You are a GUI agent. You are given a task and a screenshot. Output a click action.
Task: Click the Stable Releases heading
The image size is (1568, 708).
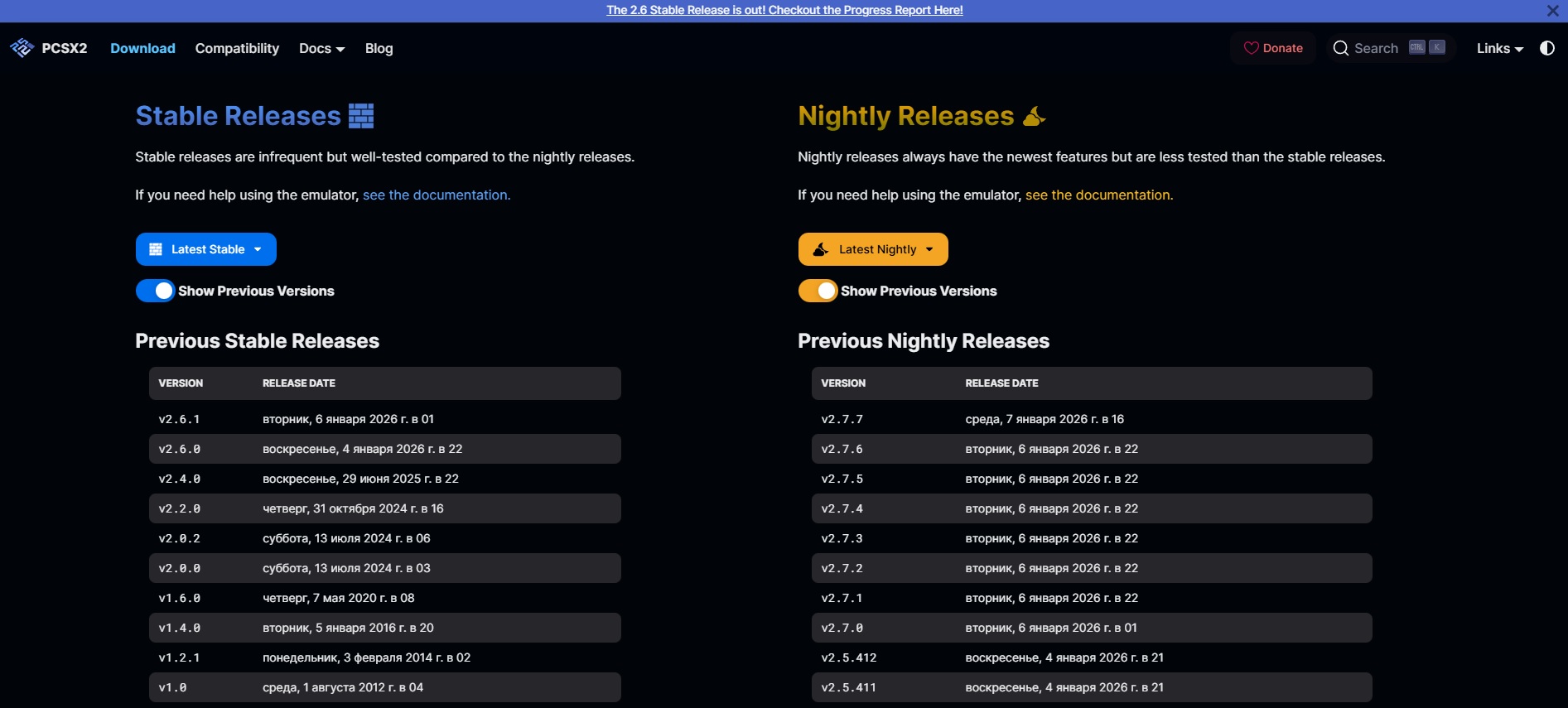point(238,116)
